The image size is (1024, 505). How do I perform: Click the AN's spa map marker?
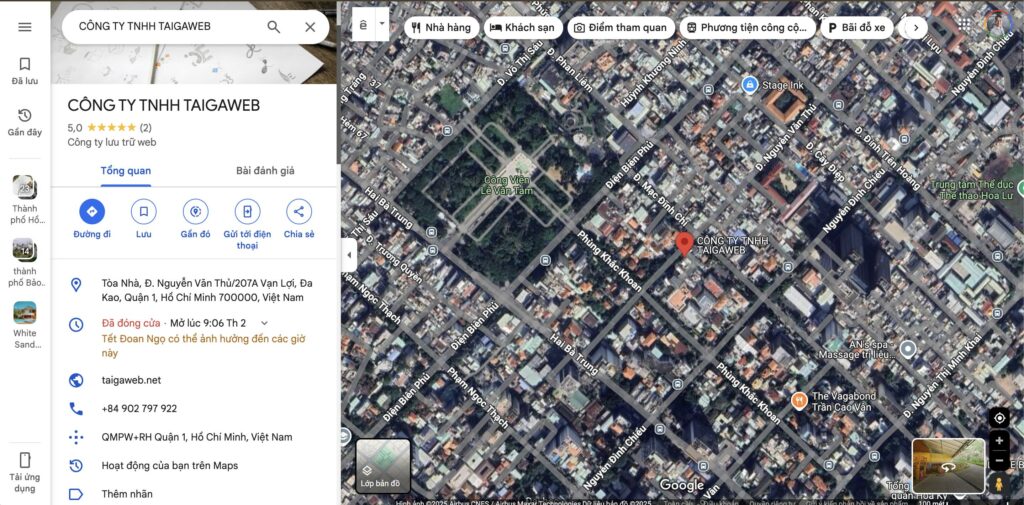[x=908, y=350]
